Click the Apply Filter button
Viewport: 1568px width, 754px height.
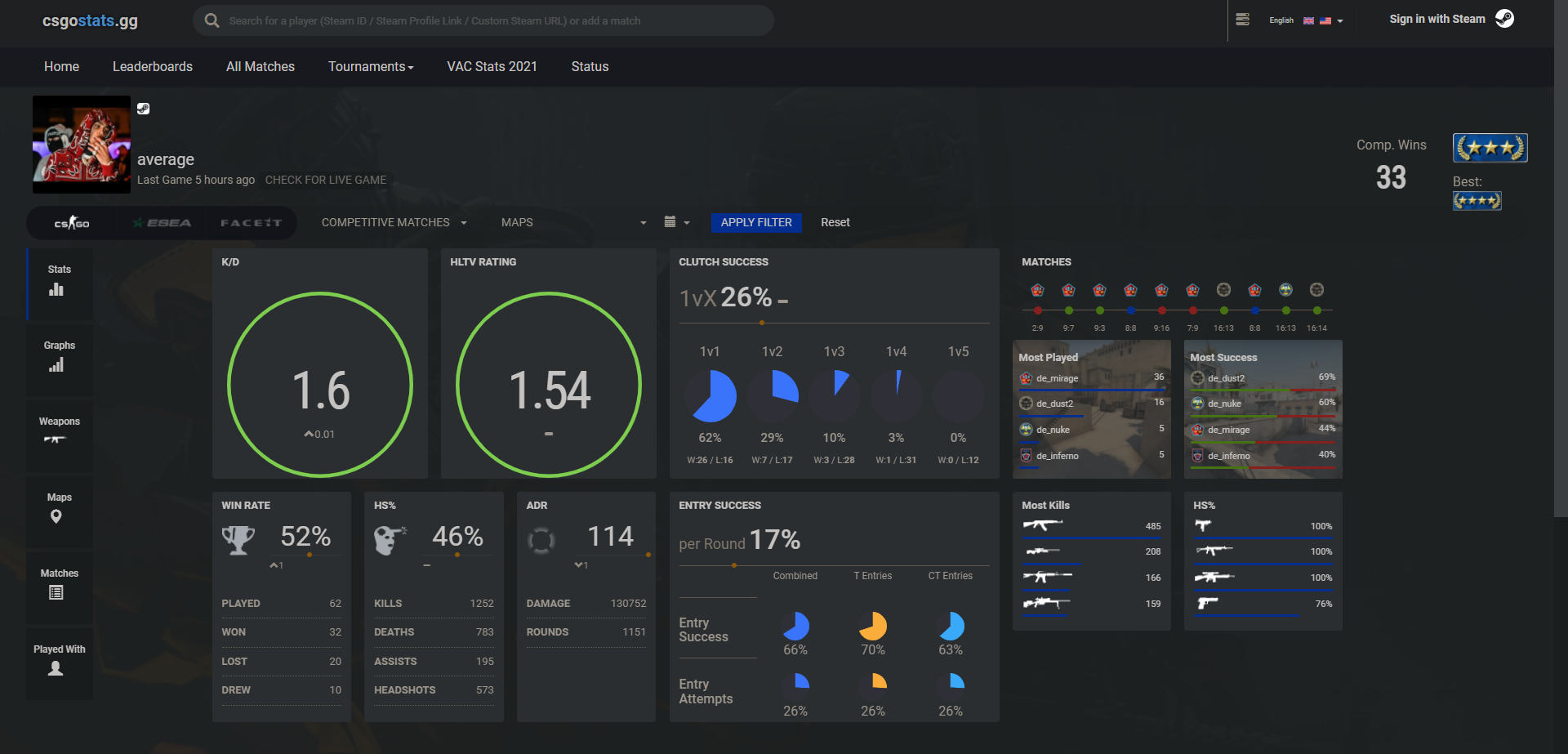click(756, 222)
